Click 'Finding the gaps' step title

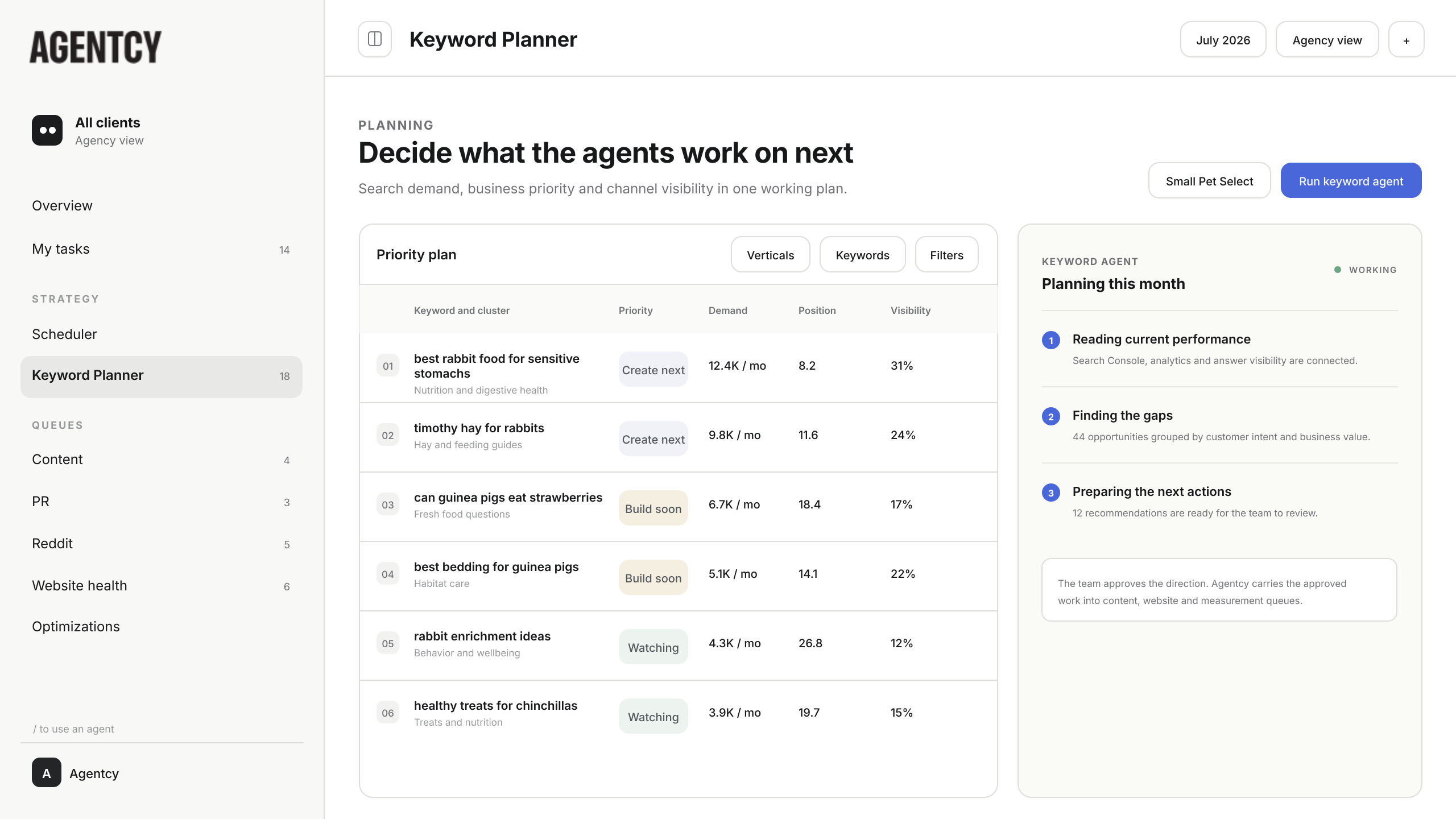[x=1122, y=415]
